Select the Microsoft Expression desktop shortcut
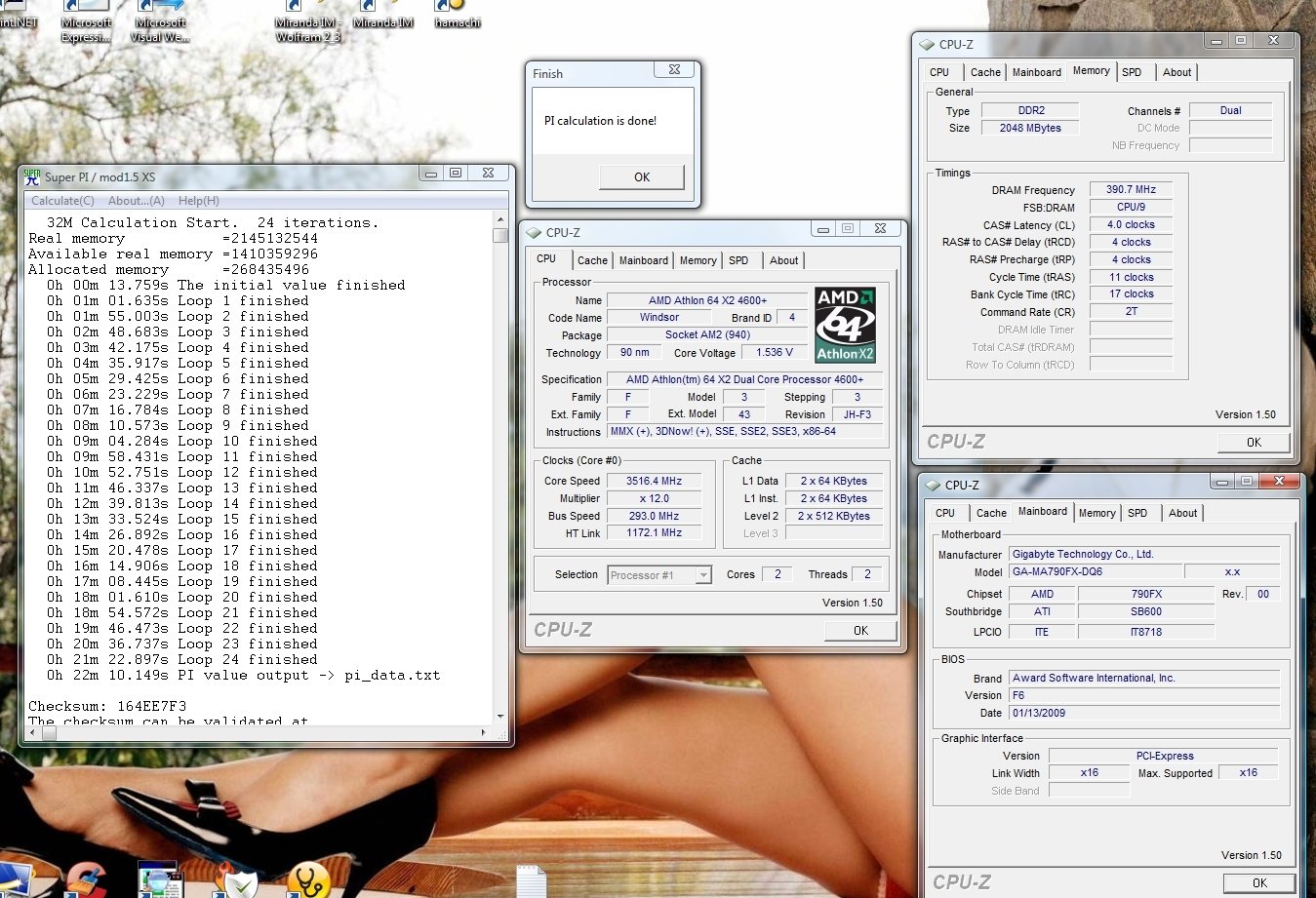The width and height of the screenshot is (1316, 898). tap(86, 21)
